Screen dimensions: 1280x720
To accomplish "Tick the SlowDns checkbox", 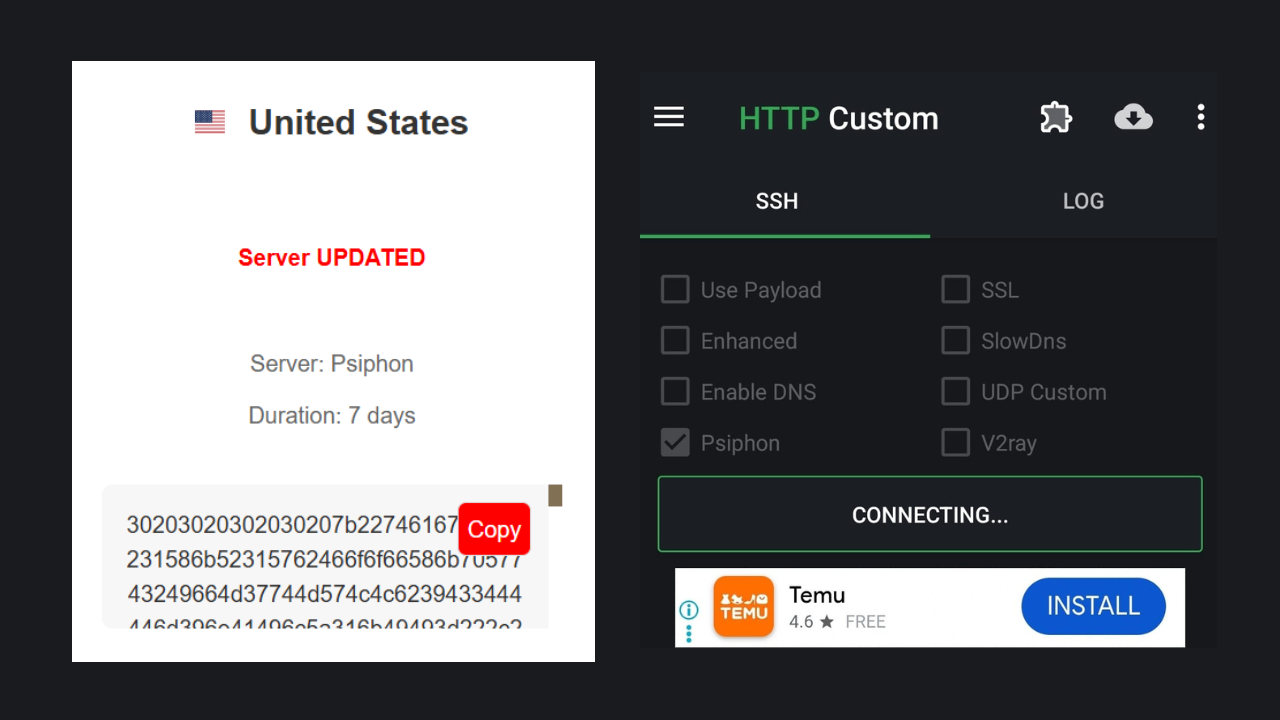I will point(956,341).
